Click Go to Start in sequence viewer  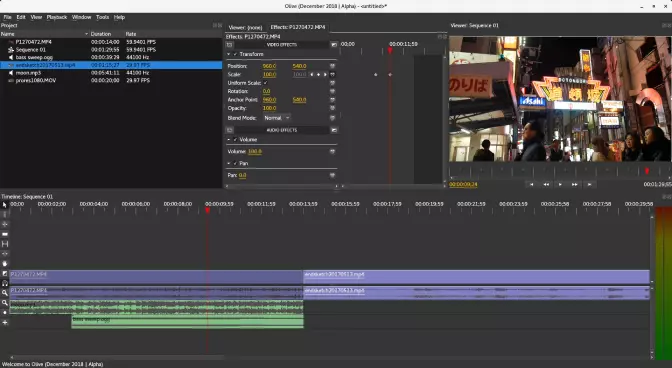tap(531, 184)
